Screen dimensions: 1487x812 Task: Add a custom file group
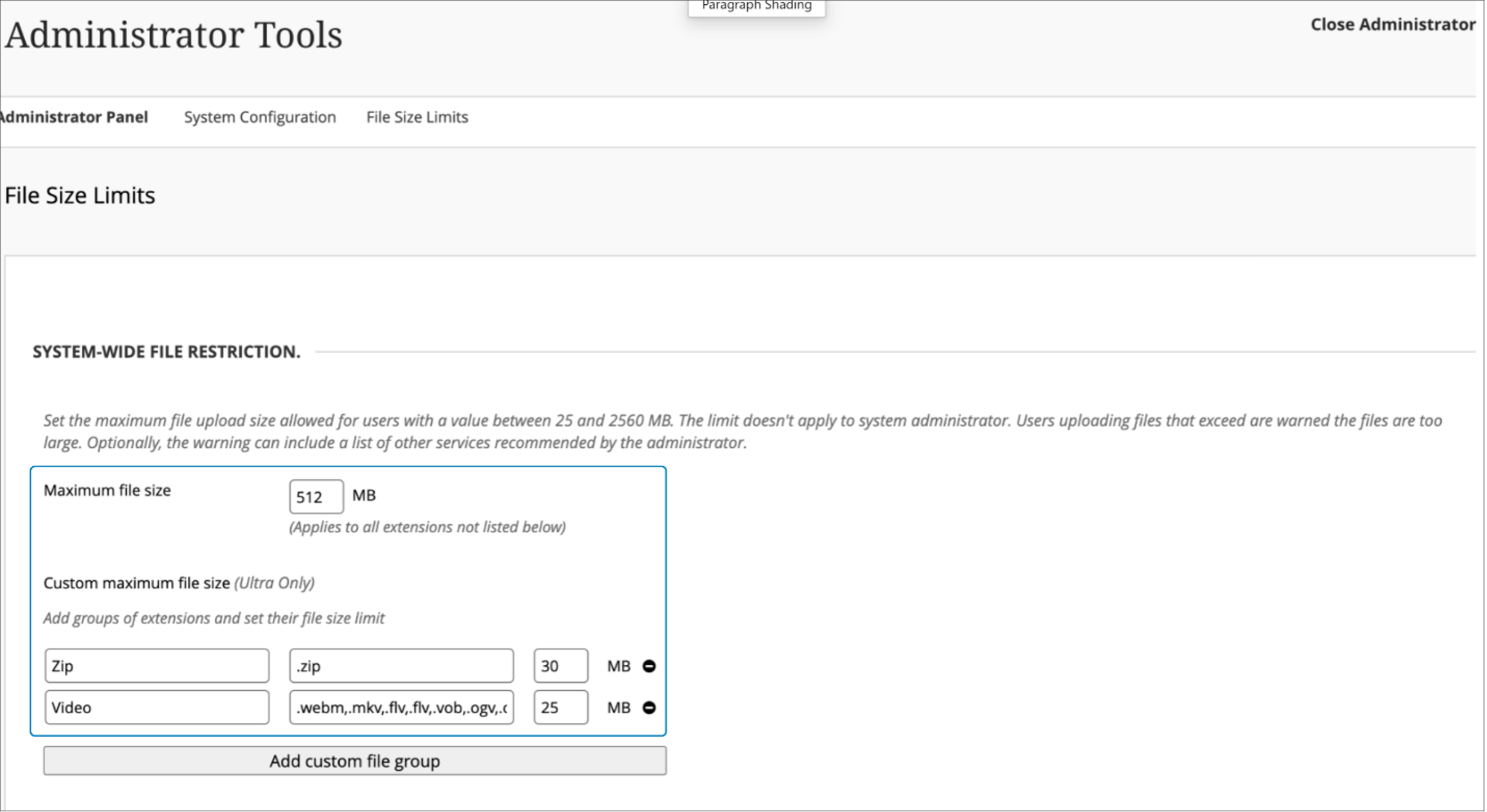354,760
